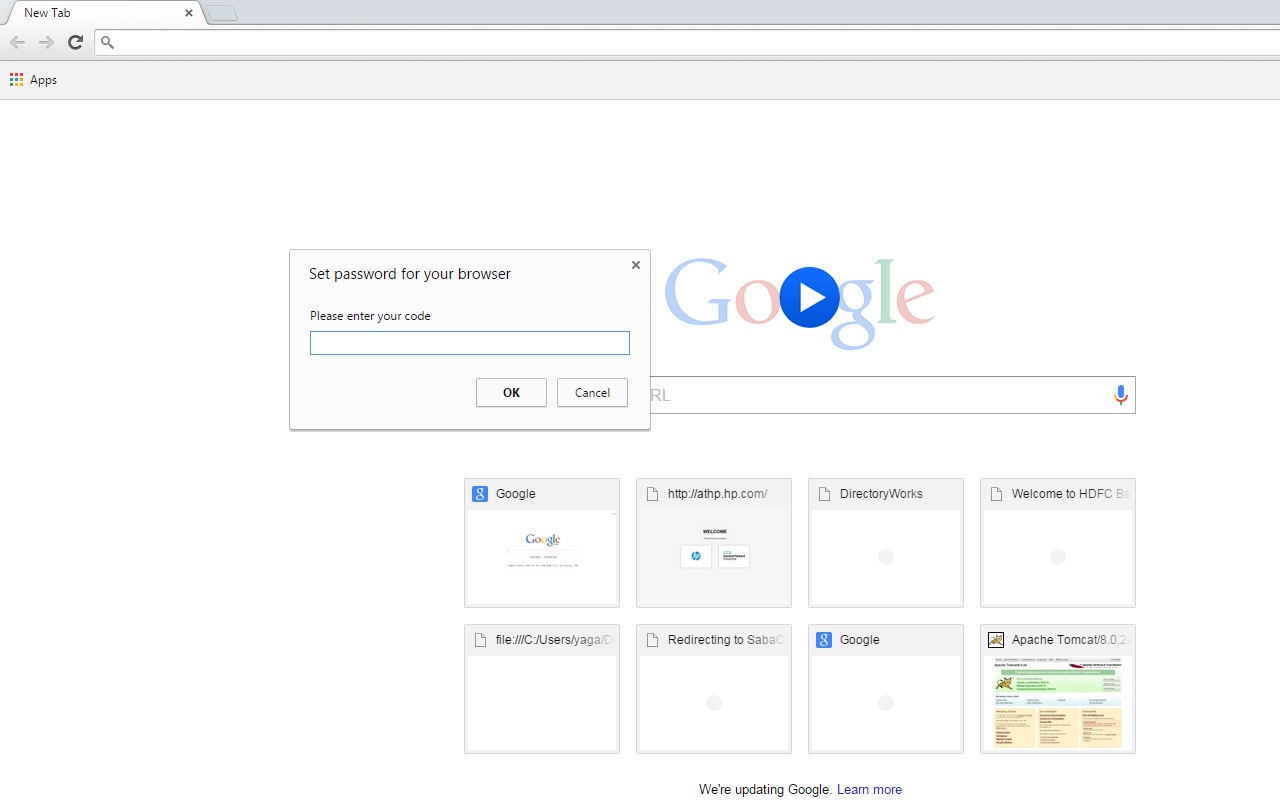Viewport: 1280px width, 800px height.
Task: Click the code entry field
Action: [469, 343]
